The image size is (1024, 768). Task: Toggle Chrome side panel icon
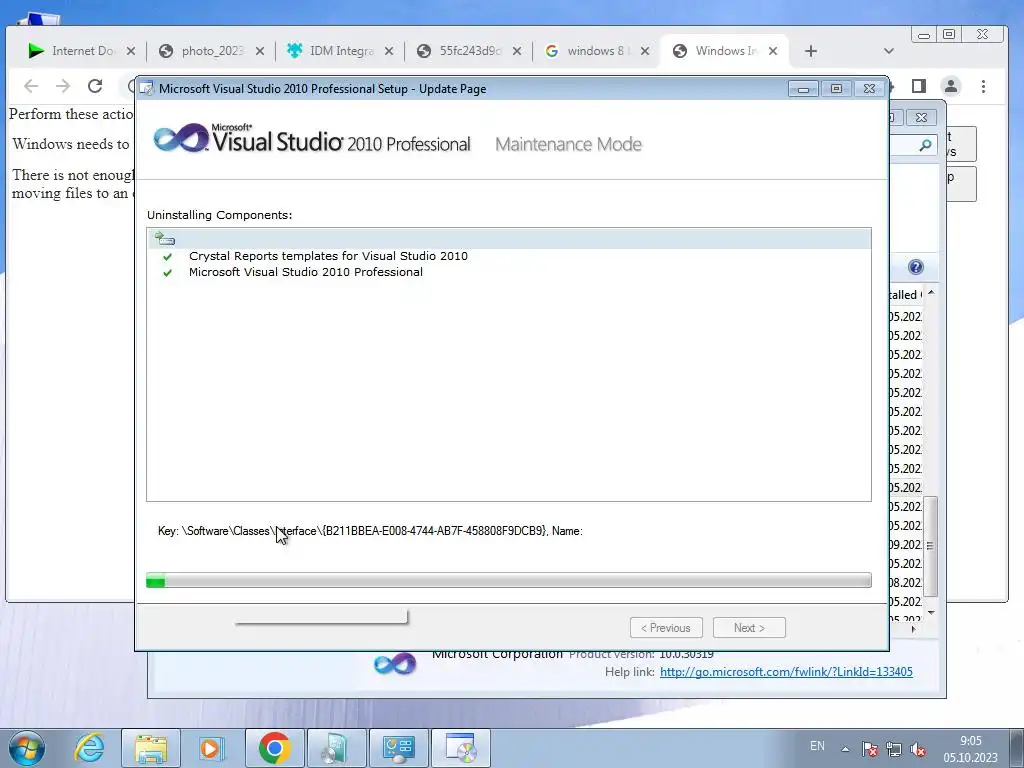[919, 86]
